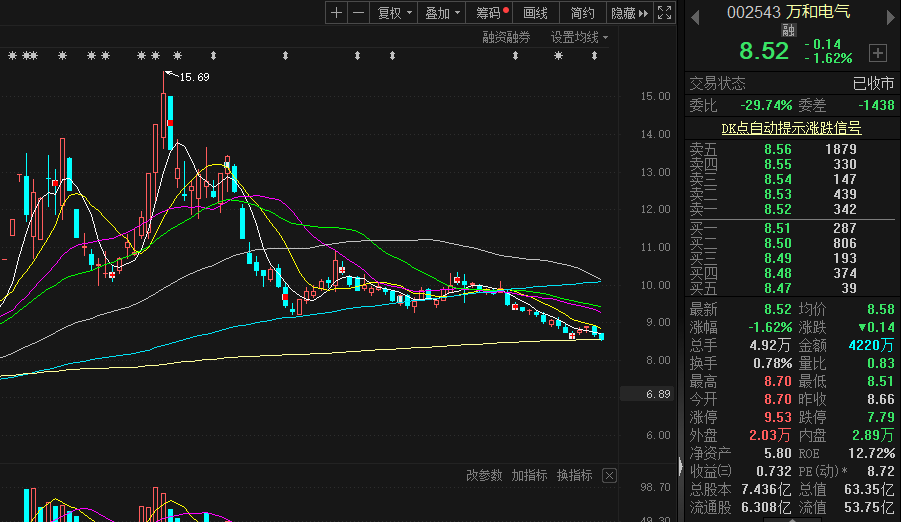Click the zoom-in plus button in chart toolbar
901x522 pixels.
click(x=336, y=13)
